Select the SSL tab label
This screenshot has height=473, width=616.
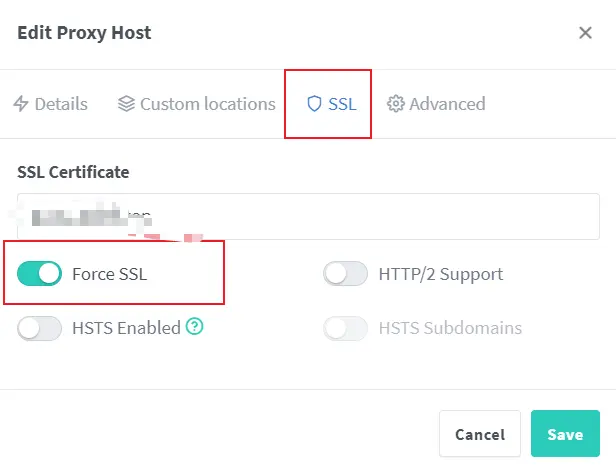pyautogui.click(x=342, y=104)
